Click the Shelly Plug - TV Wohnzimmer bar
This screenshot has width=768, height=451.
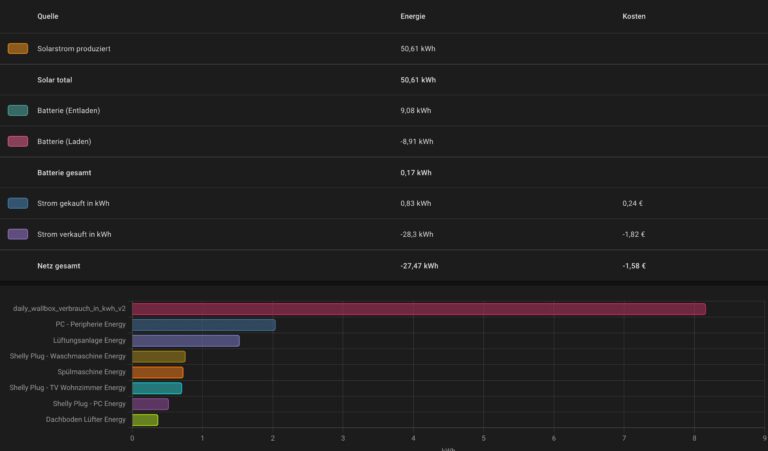point(157,388)
